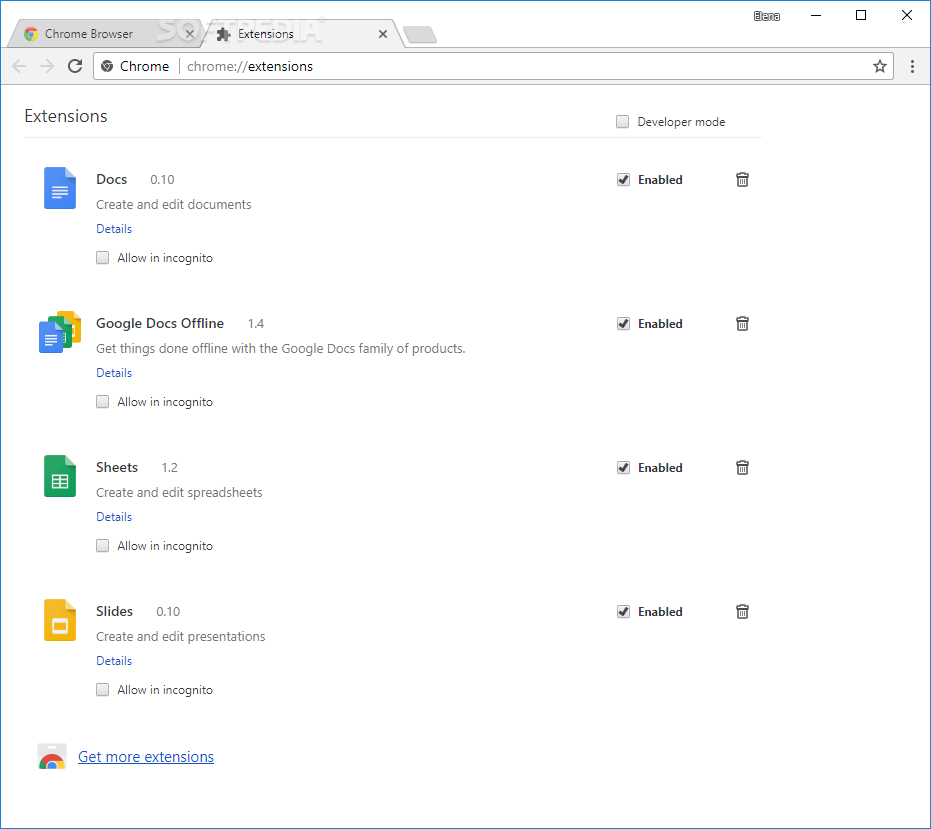The image size is (931, 829).
Task: Click the Sheets extension trash icon
Action: coord(742,467)
